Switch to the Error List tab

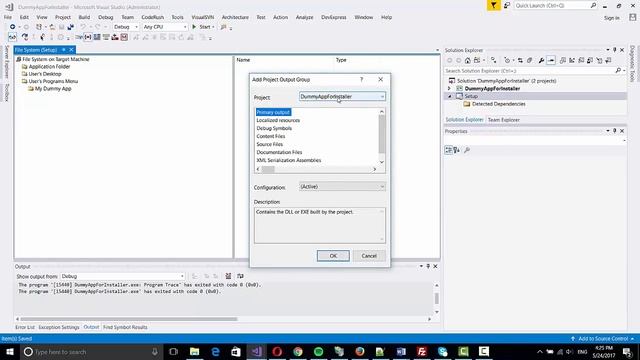[x=25, y=327]
